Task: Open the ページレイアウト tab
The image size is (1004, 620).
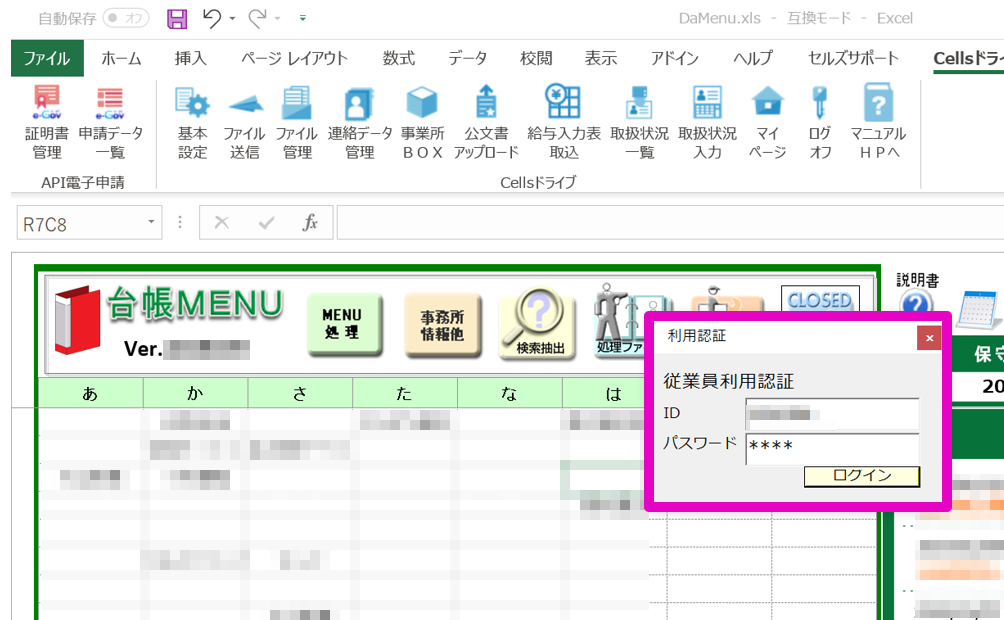Action: [x=294, y=58]
